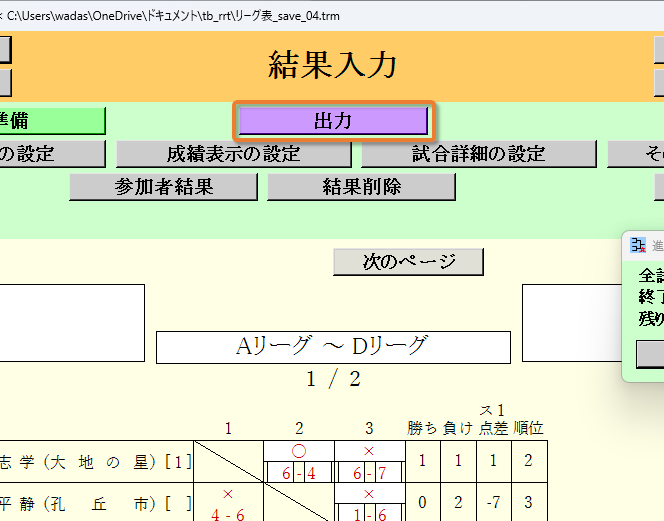664x521 pixels.
Task: Click the 結果入力 heading
Action: [x=332, y=66]
